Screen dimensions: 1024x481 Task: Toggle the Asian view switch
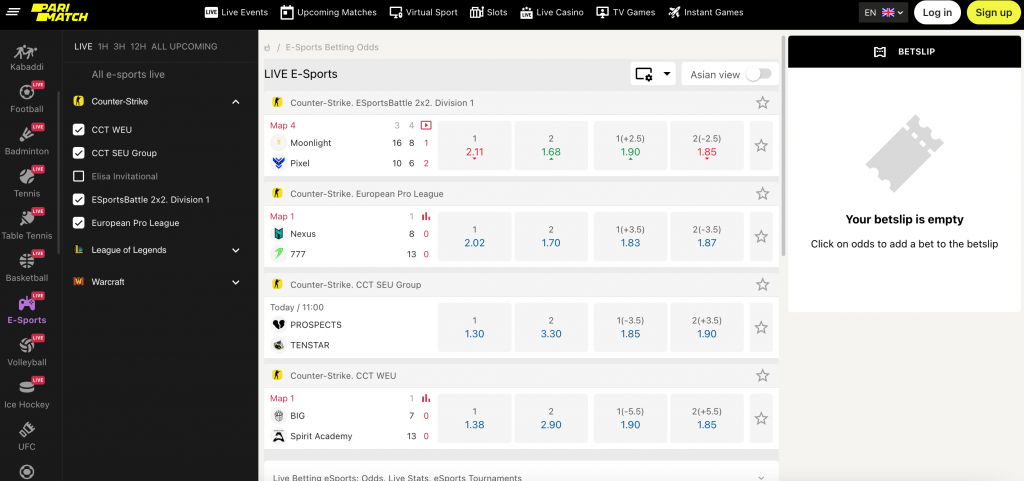[758, 74]
